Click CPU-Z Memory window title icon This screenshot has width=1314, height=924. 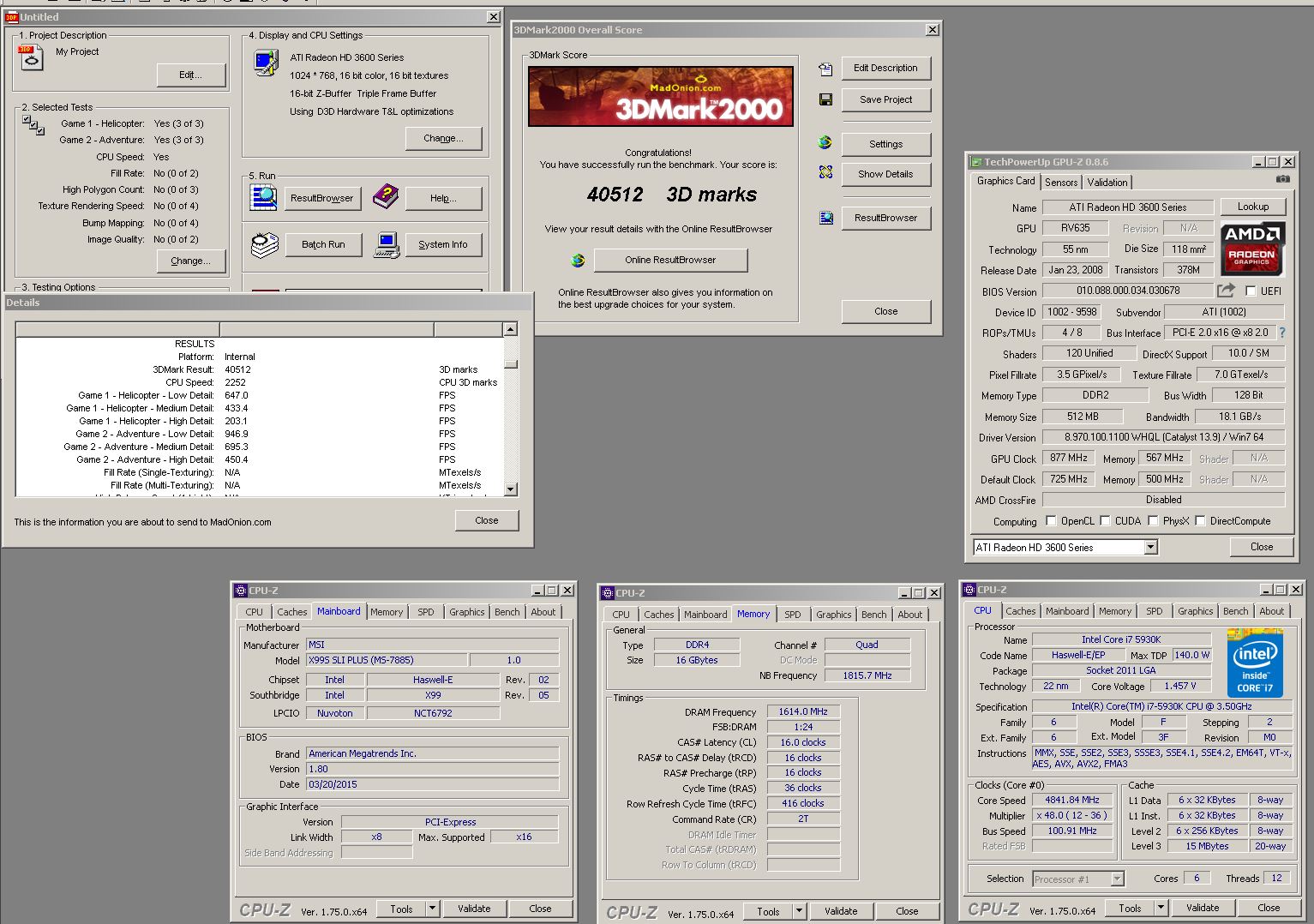point(608,593)
